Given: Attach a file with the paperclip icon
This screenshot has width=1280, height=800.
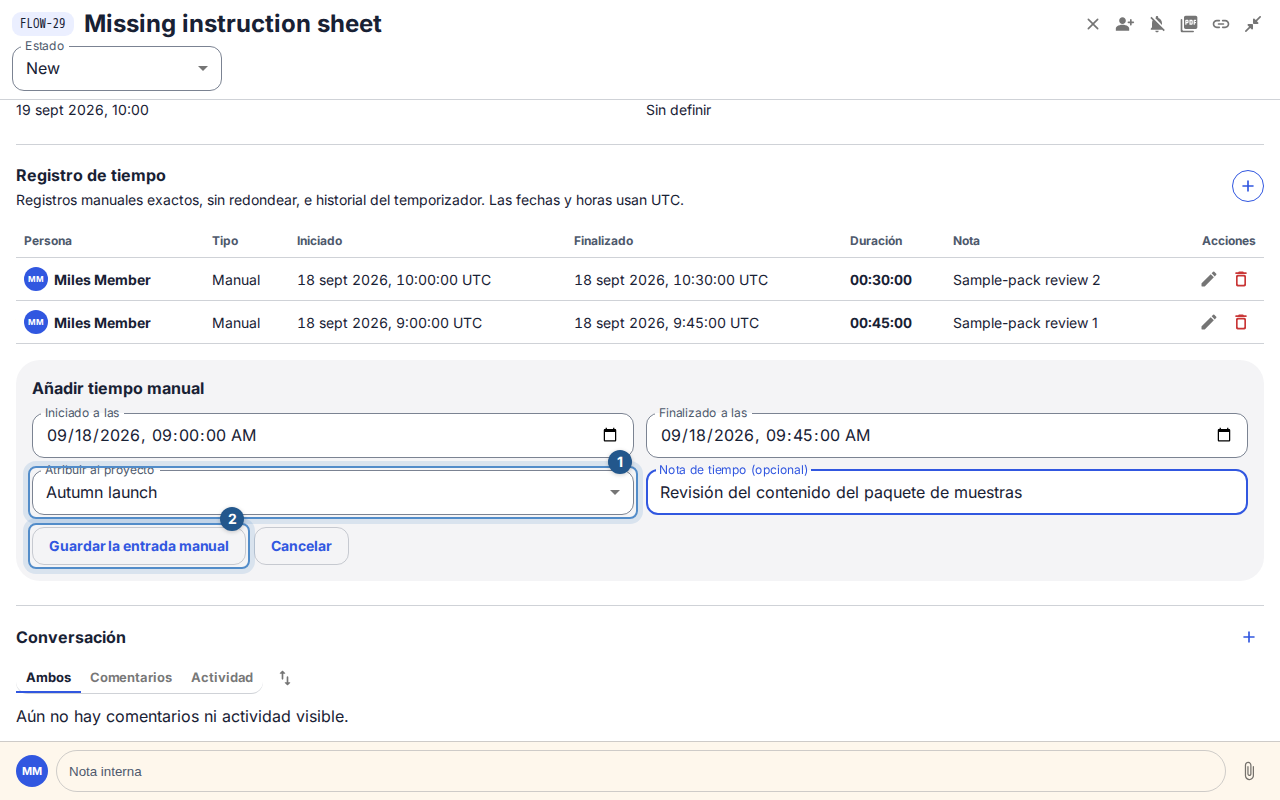Looking at the screenshot, I should click(1249, 771).
